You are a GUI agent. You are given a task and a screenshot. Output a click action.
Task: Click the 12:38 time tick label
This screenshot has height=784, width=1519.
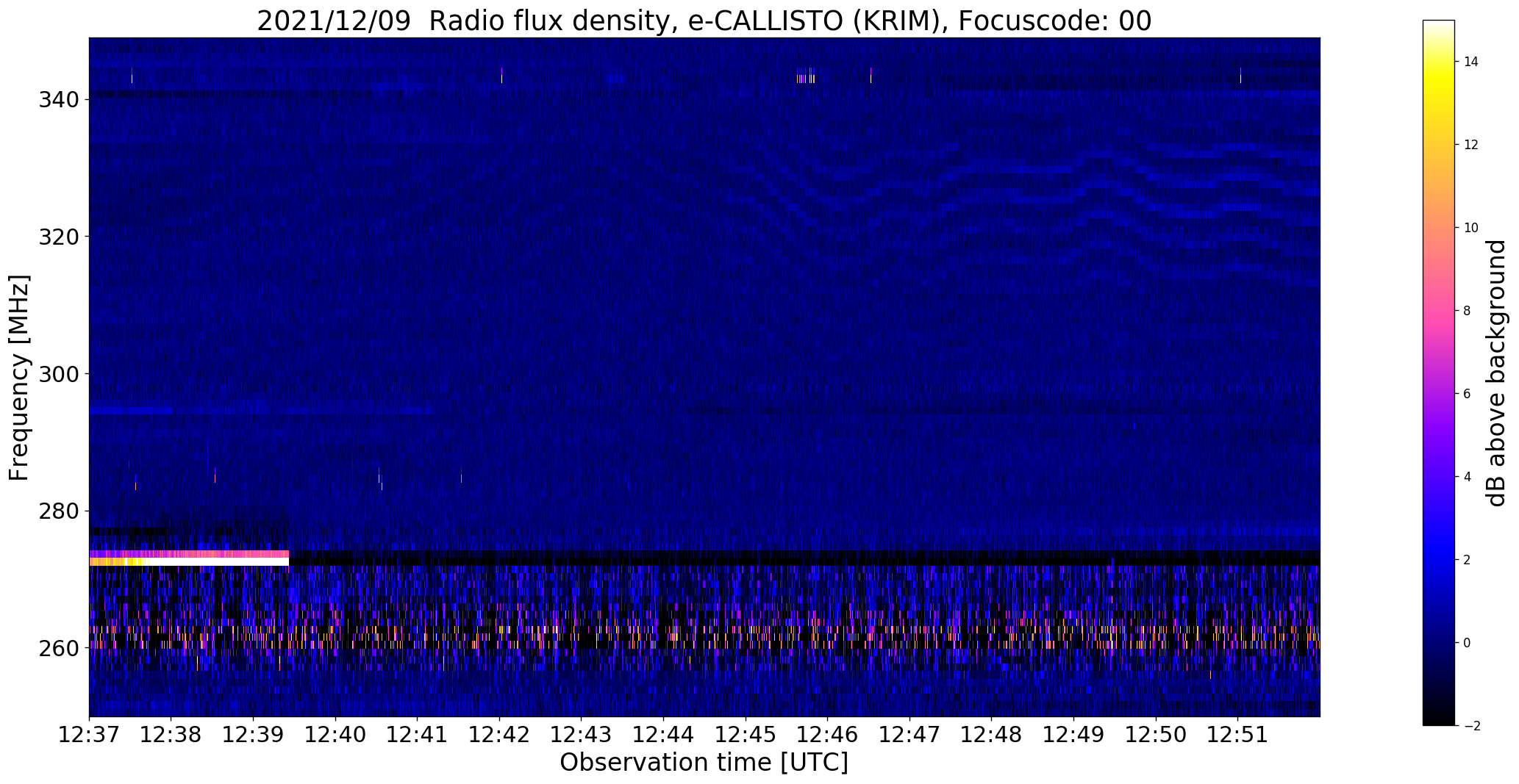(171, 735)
